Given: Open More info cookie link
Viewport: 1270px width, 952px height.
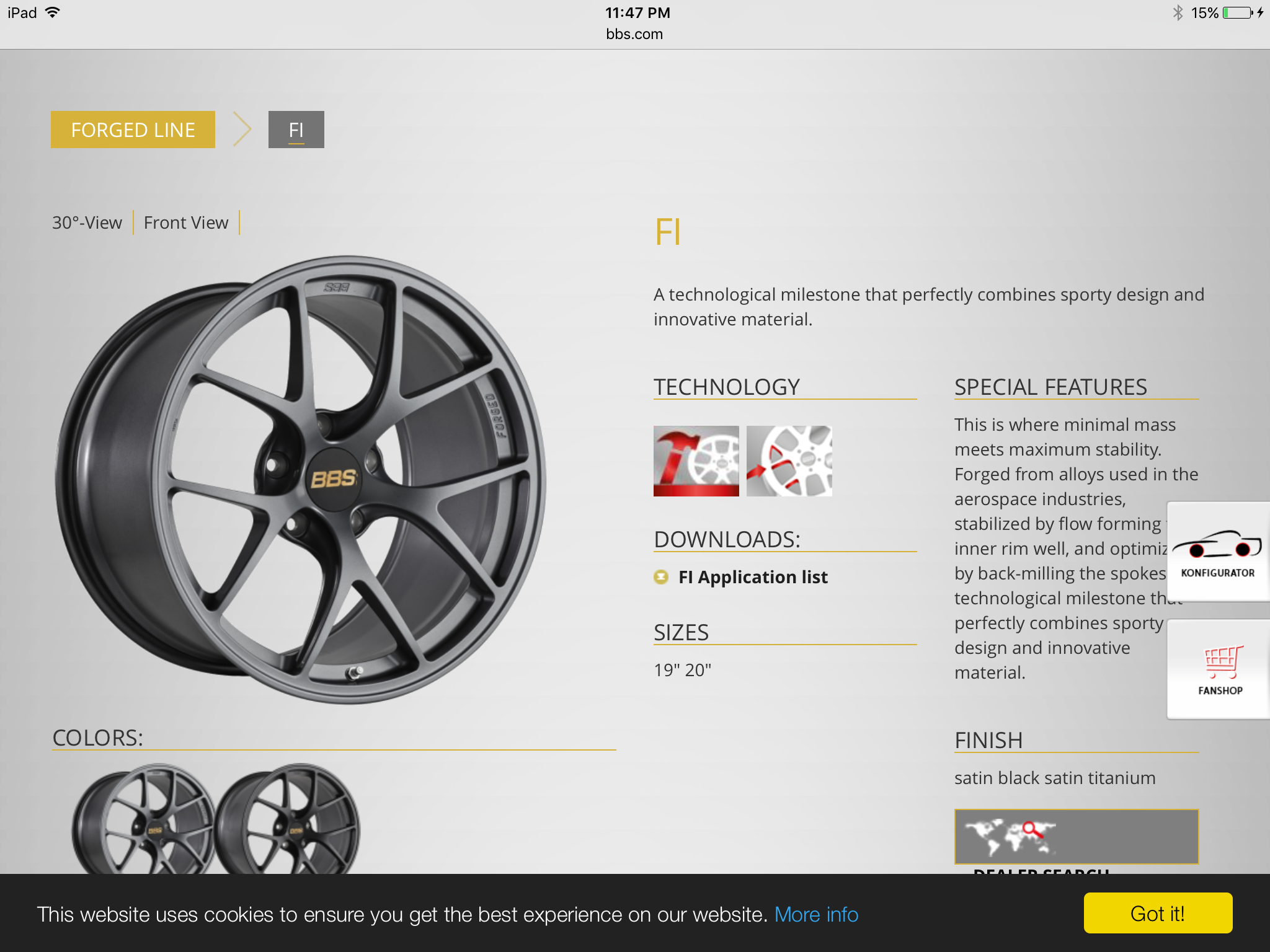Looking at the screenshot, I should [816, 914].
